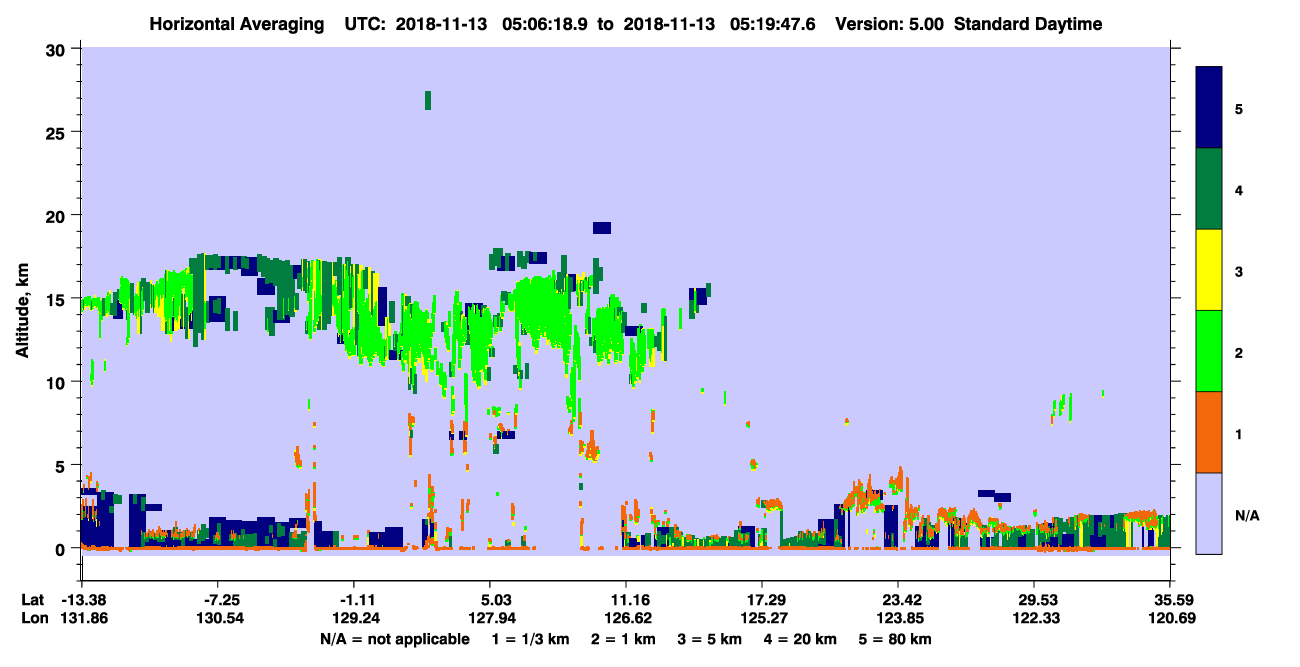Click the end time '05:19:47.6' in title
This screenshot has width=1300, height=667.
pyautogui.click(x=772, y=24)
